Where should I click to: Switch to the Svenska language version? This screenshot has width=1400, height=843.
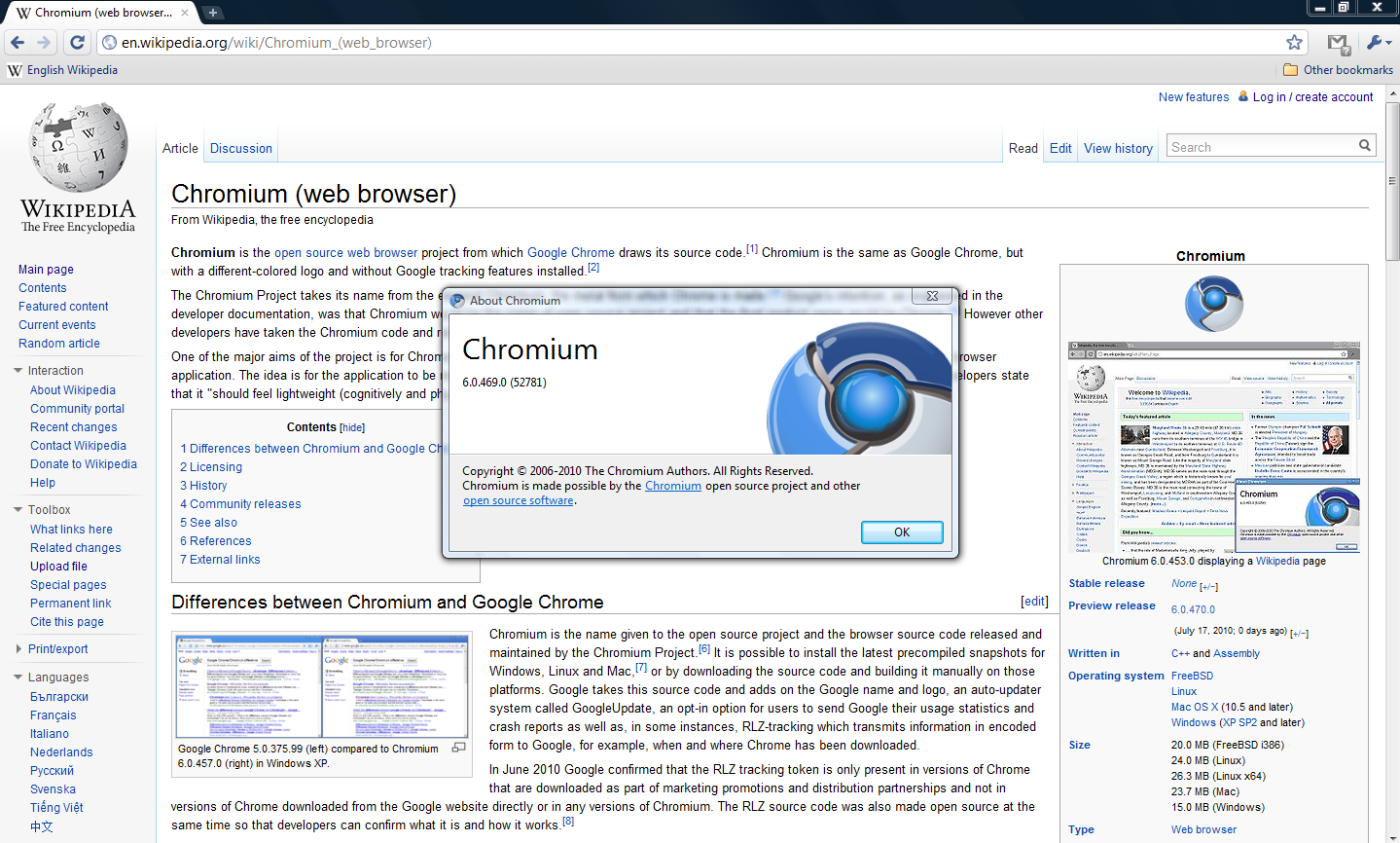pyautogui.click(x=53, y=789)
